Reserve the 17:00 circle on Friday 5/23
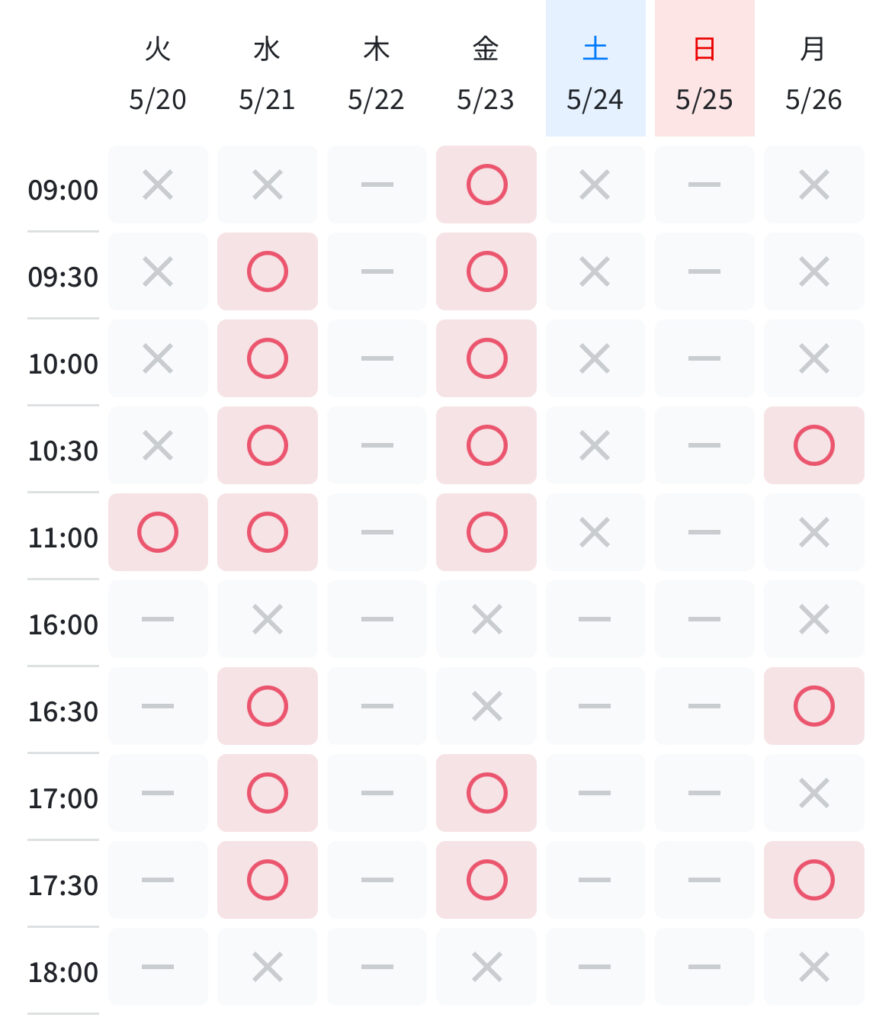The image size is (892, 1024). tap(486, 792)
